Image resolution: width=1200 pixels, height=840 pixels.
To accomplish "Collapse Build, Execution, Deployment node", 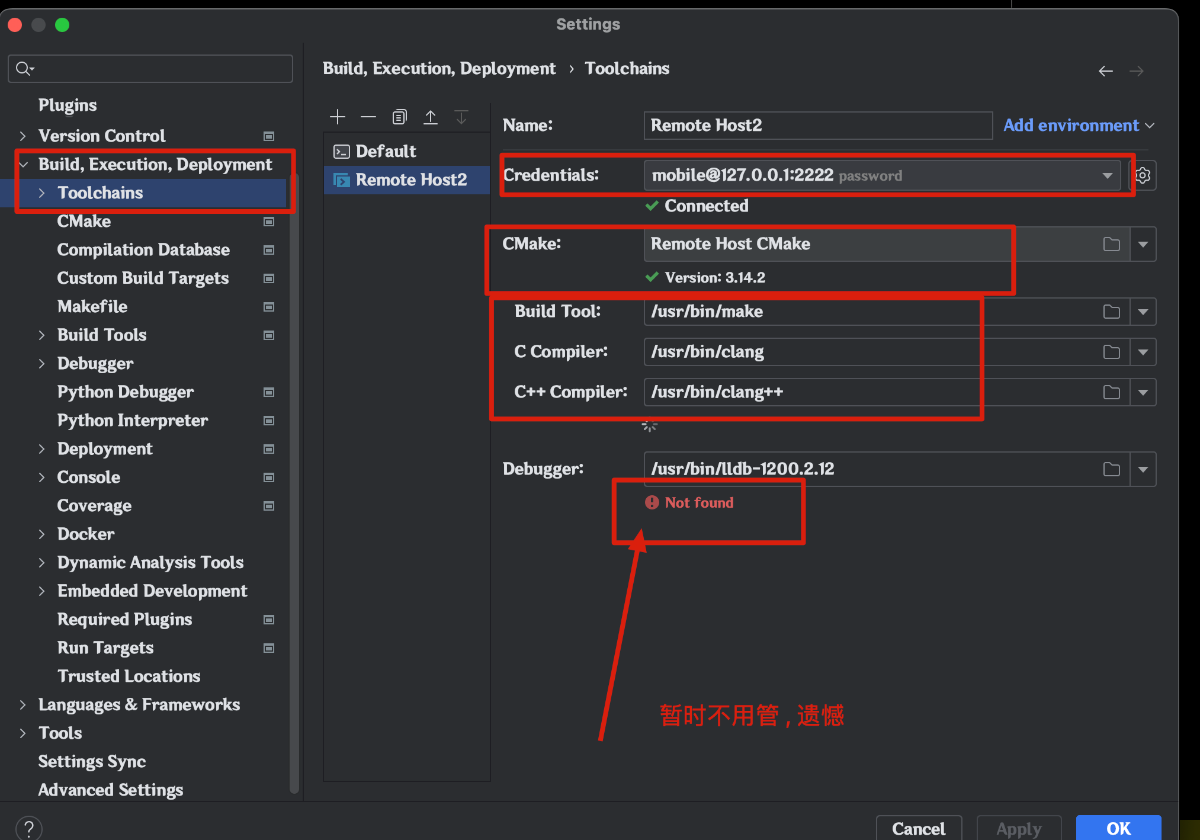I will [x=23, y=165].
